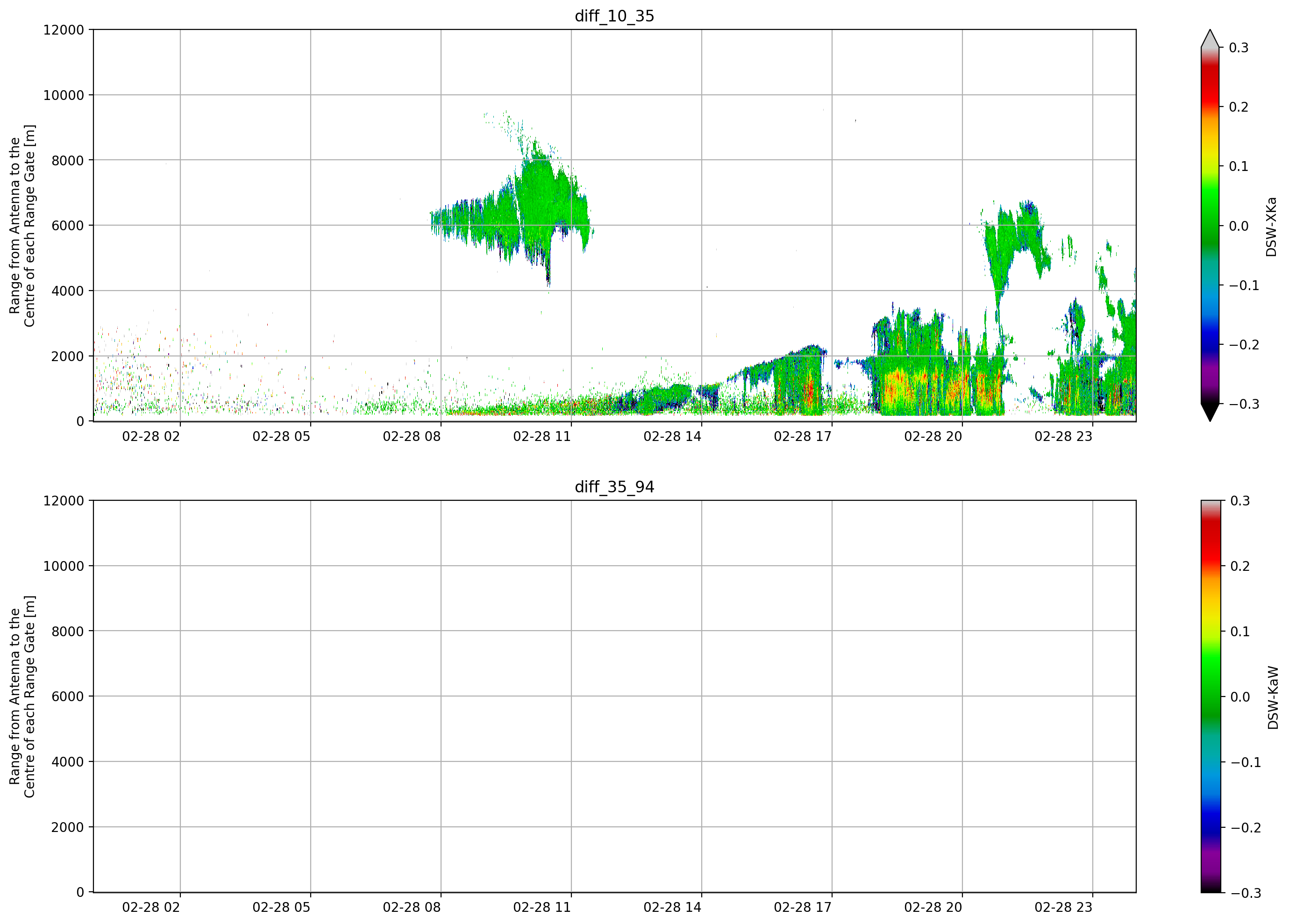Click the 0.2 tick on DSW-XKa colorbar

1239,107
